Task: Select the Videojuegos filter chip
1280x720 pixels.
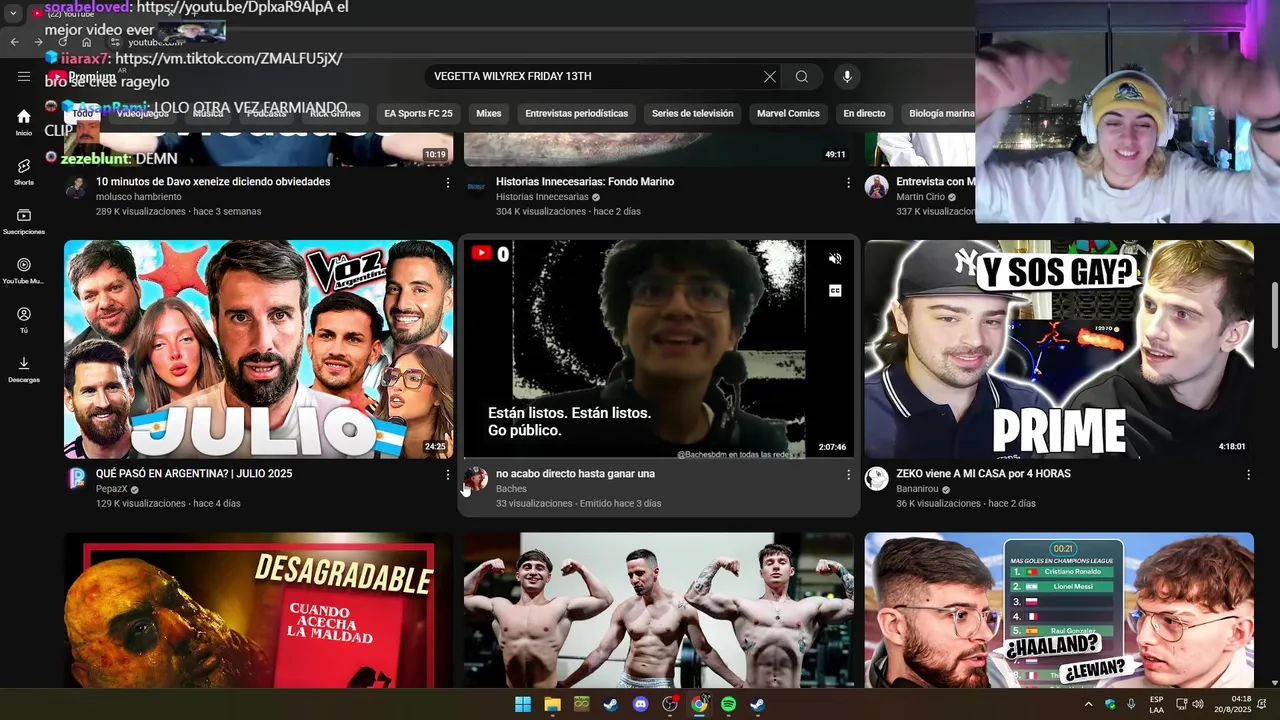Action: click(142, 114)
